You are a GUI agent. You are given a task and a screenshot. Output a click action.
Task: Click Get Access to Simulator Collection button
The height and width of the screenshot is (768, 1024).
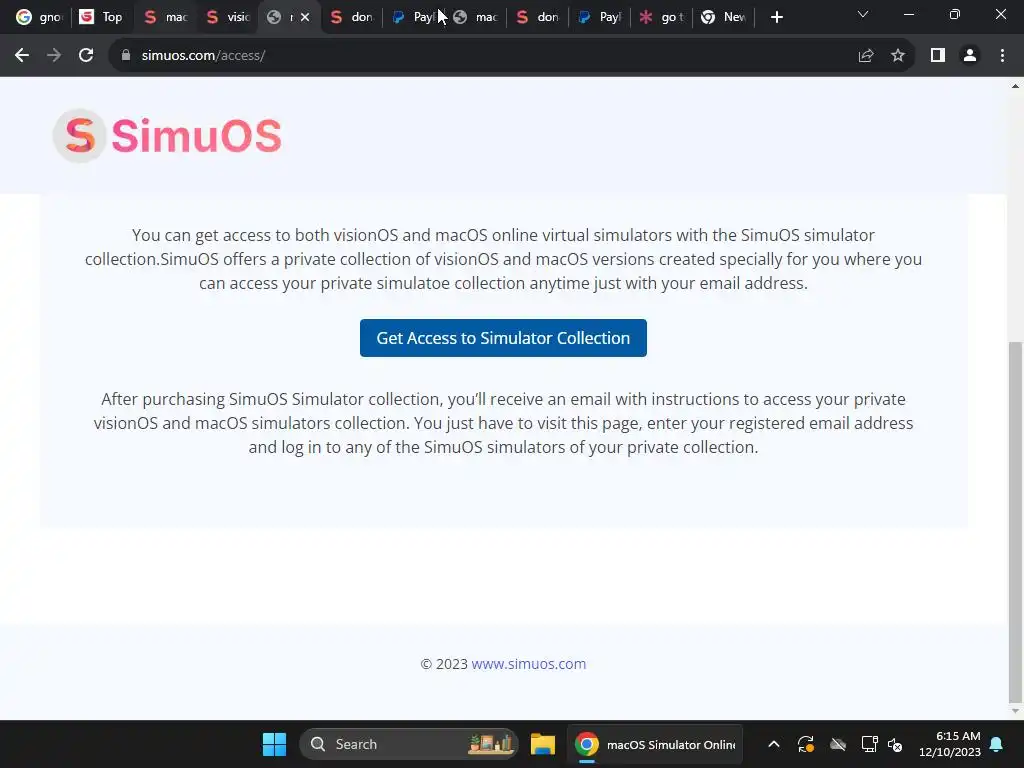[503, 338]
